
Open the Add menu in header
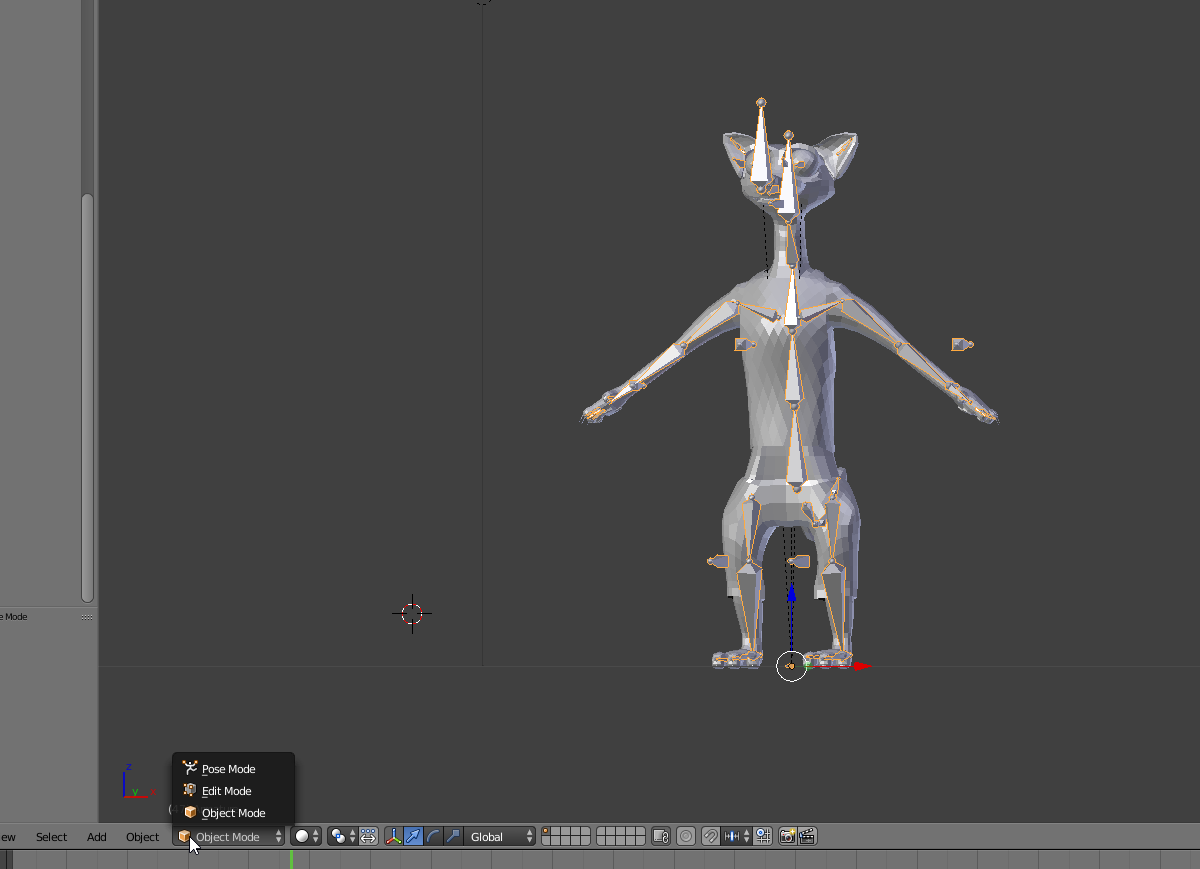(96, 837)
